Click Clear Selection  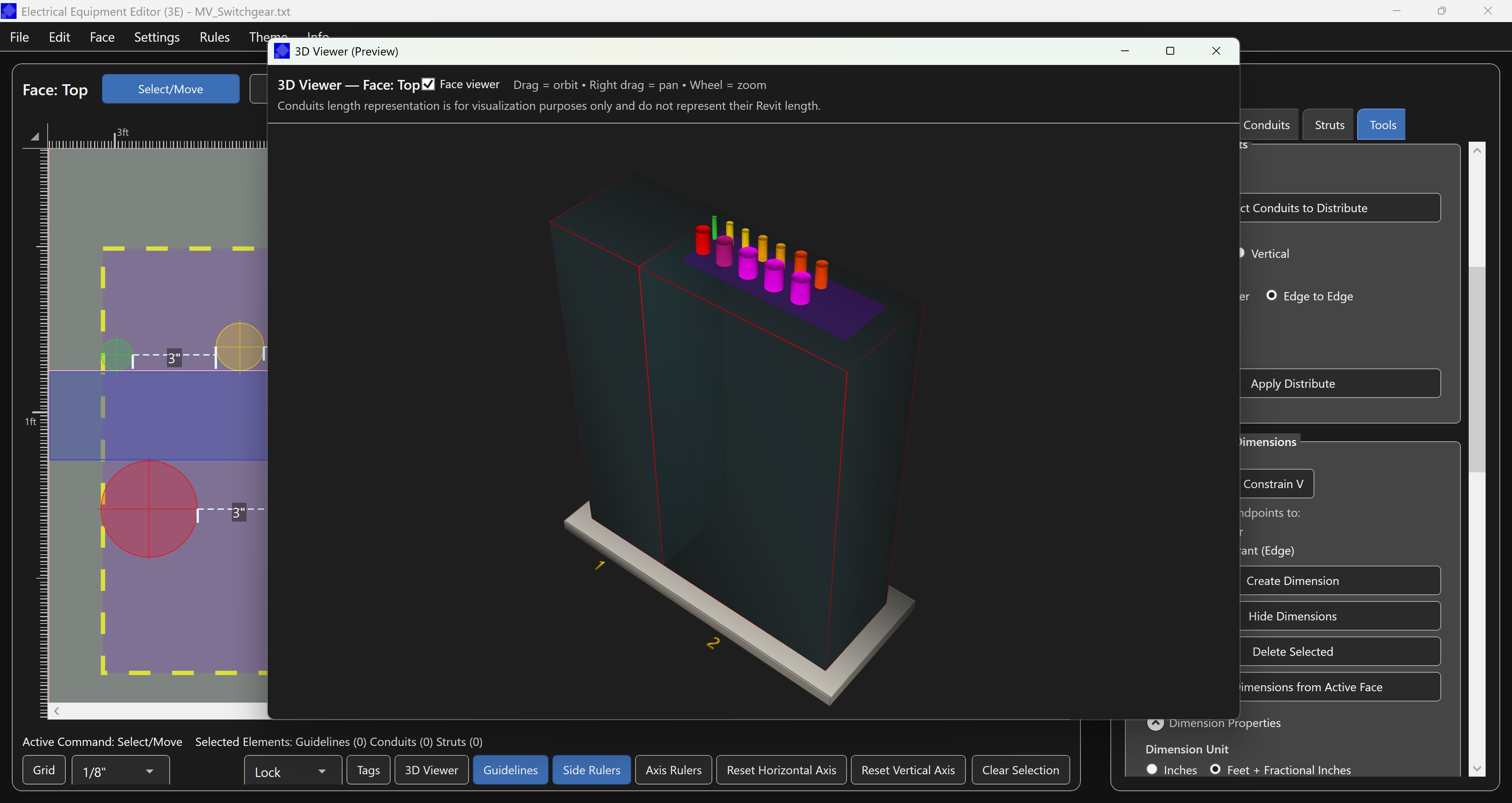pyautogui.click(x=1021, y=770)
